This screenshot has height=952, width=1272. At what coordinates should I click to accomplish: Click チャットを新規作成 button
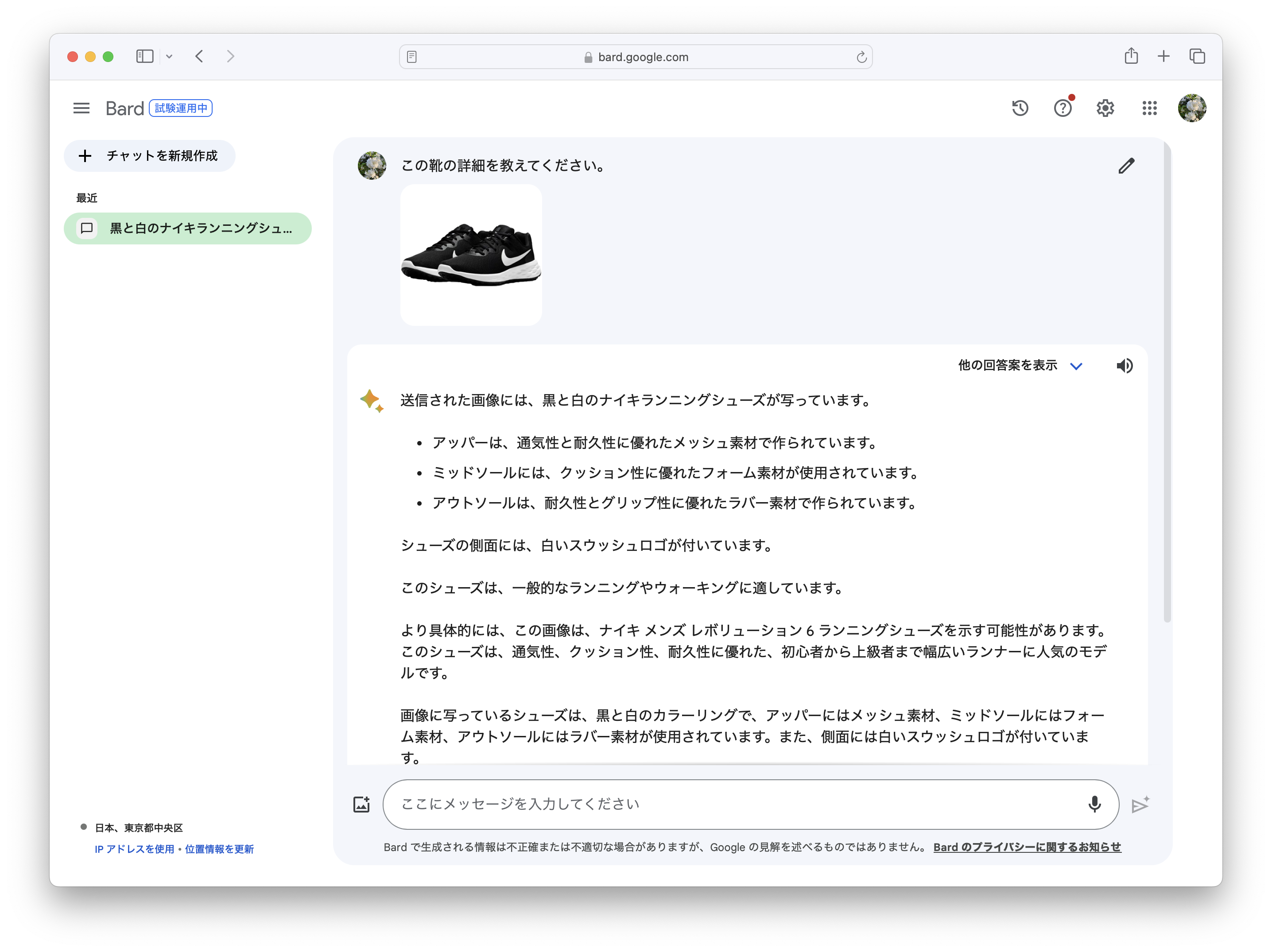150,156
